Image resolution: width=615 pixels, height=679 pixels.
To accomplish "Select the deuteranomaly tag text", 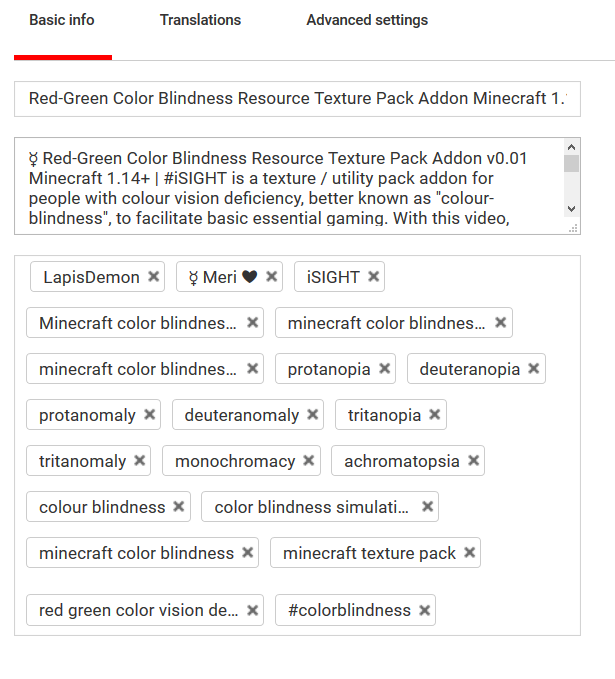I will point(242,415).
